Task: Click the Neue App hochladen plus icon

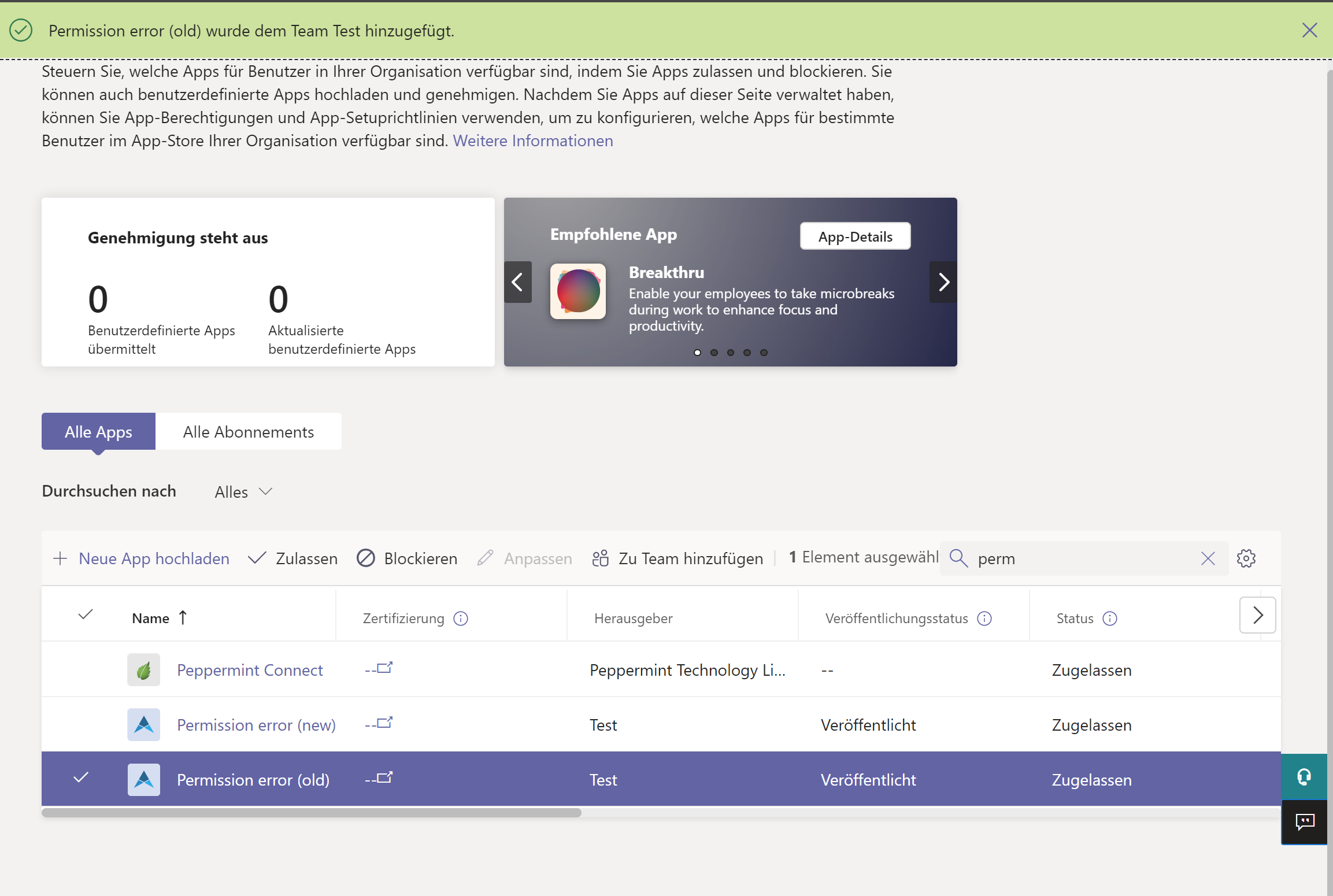Action: pos(60,558)
